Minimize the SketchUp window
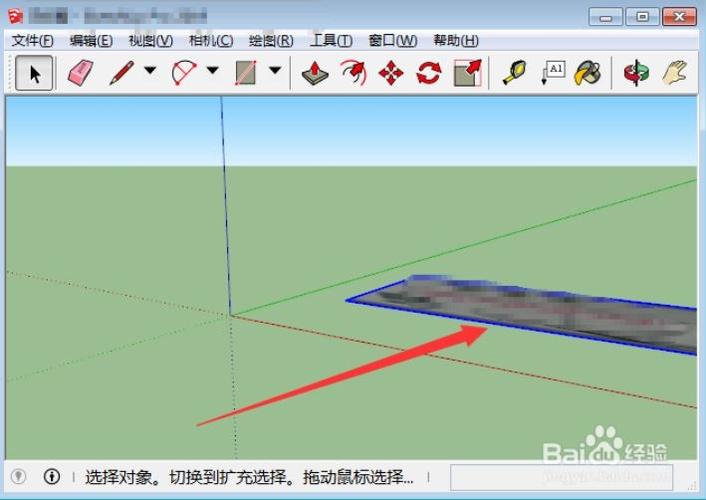 tap(606, 17)
